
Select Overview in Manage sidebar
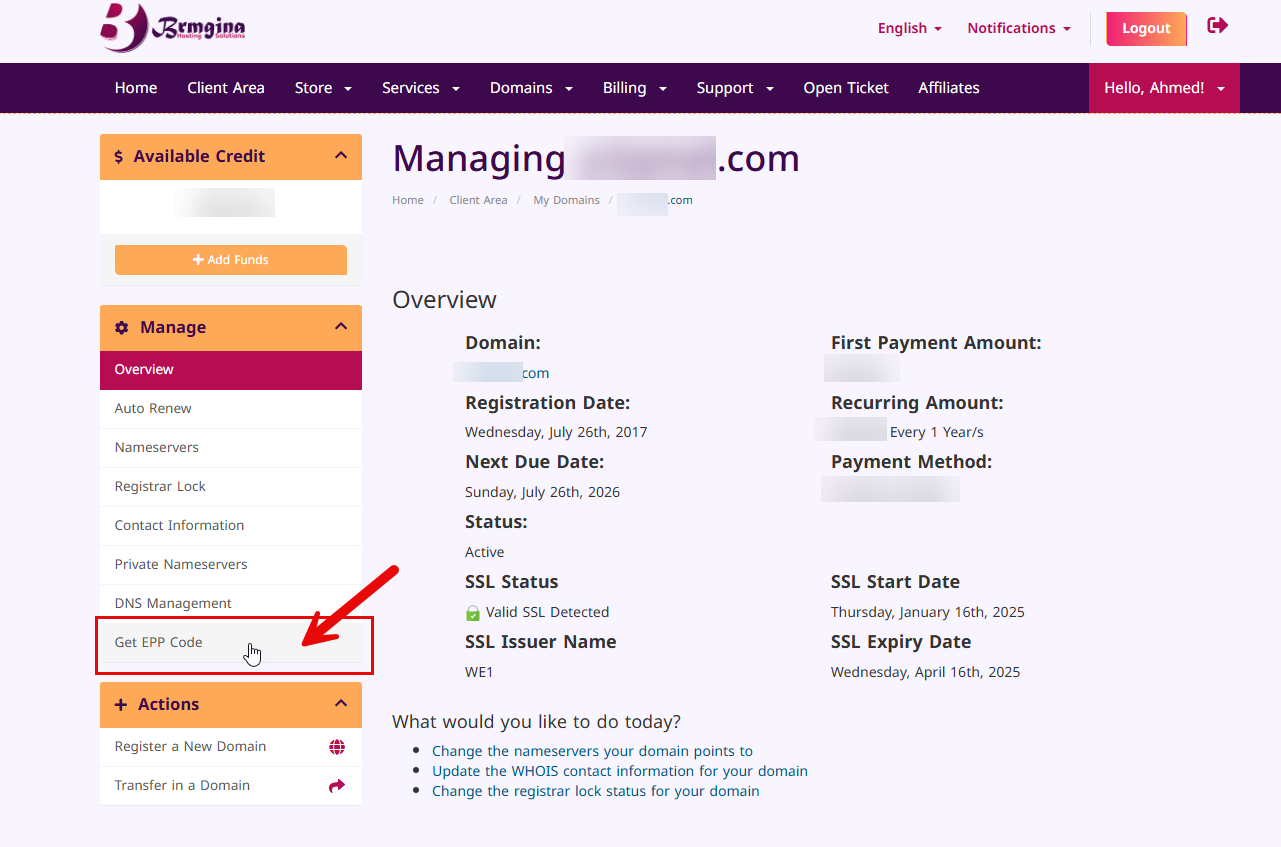[x=231, y=370]
